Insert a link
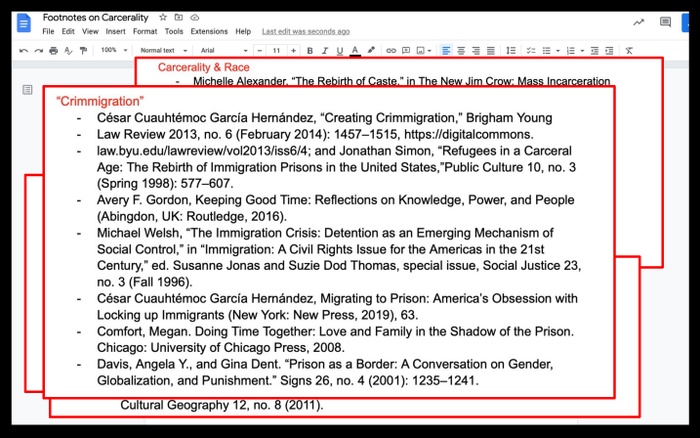 (x=391, y=51)
